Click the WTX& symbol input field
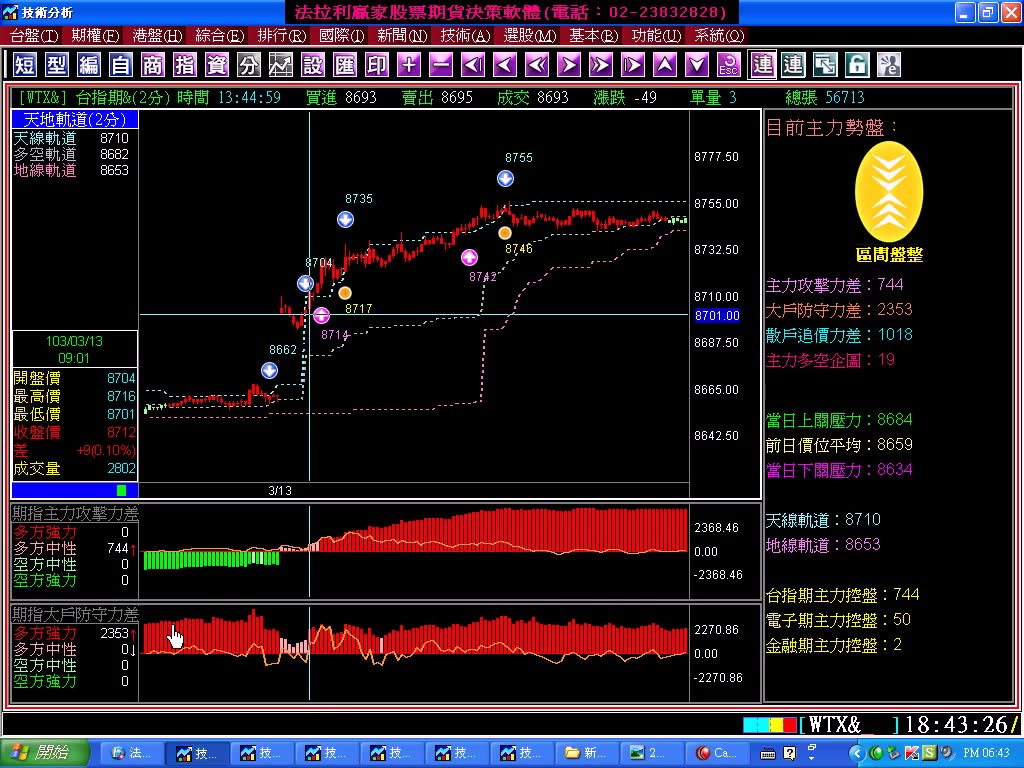The image size is (1024, 768). (849, 724)
